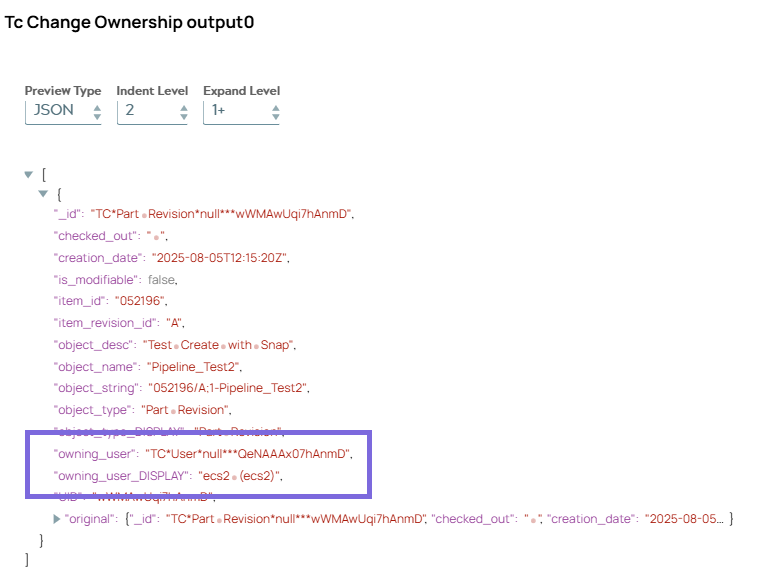Image resolution: width=780 pixels, height=575 pixels.
Task: Open the Expand Level dropdown showing 1+
Action: [241, 112]
